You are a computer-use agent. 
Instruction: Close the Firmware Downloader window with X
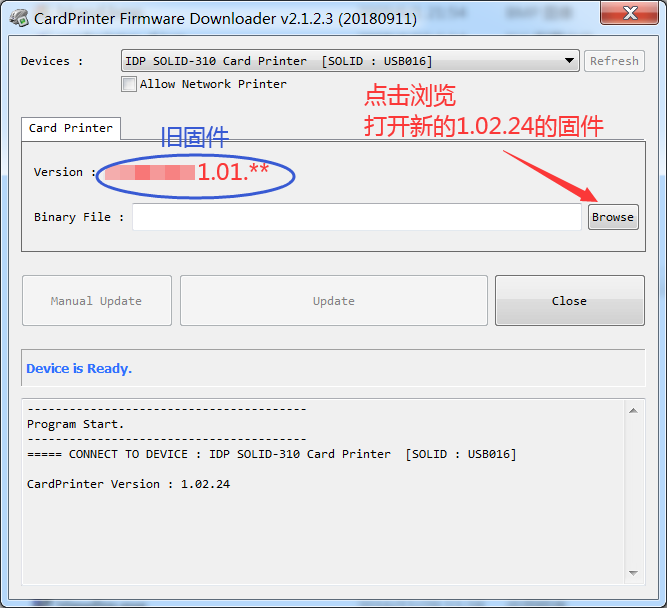626,14
